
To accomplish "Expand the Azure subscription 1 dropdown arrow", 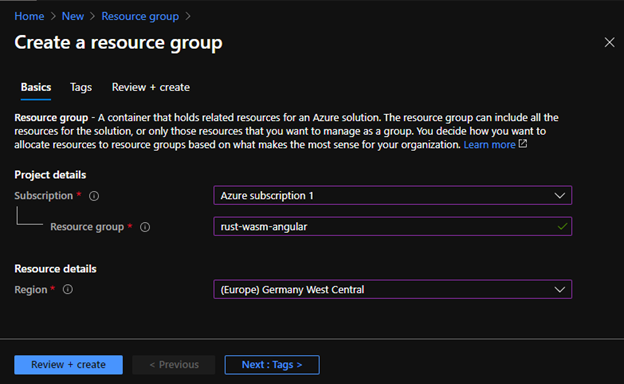I will tap(560, 196).
